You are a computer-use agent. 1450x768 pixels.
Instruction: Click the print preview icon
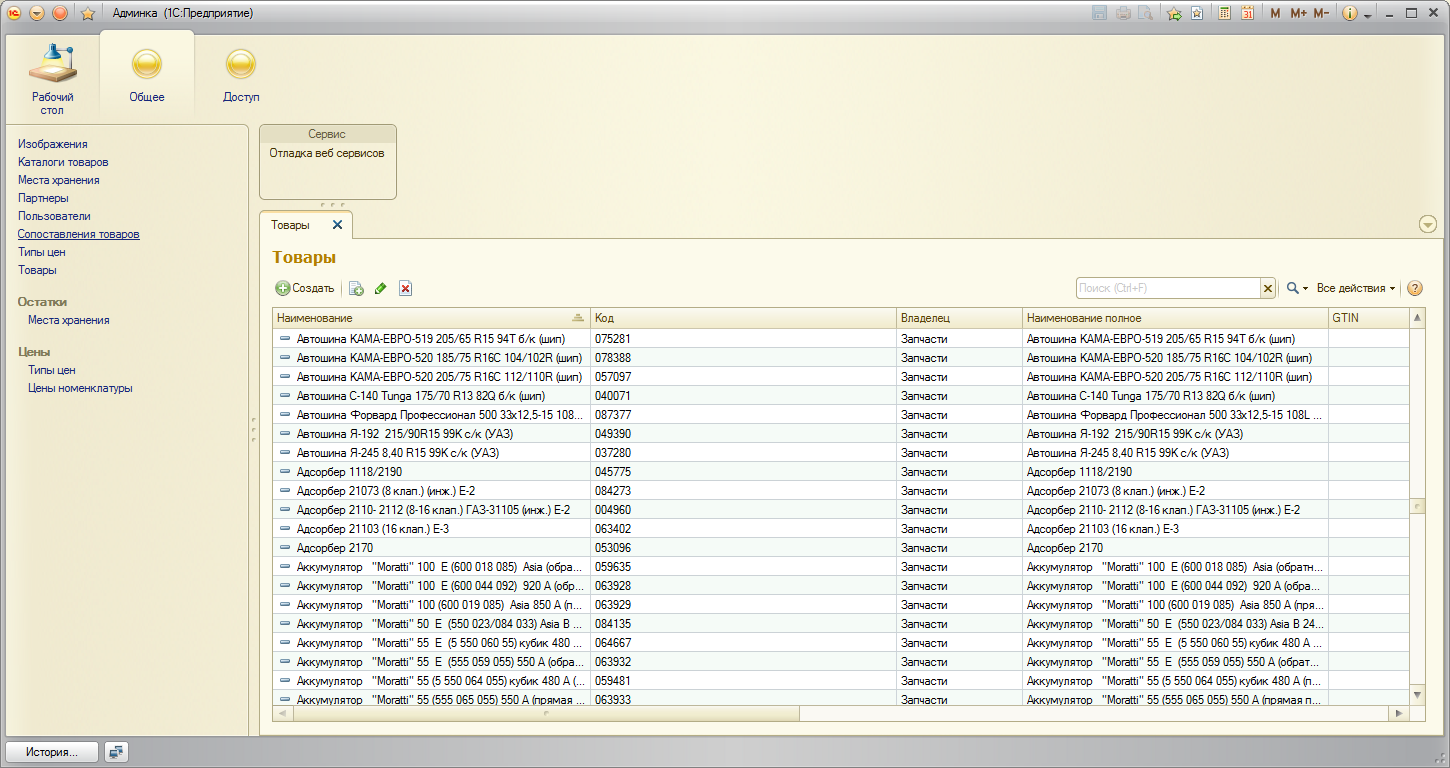(1145, 13)
